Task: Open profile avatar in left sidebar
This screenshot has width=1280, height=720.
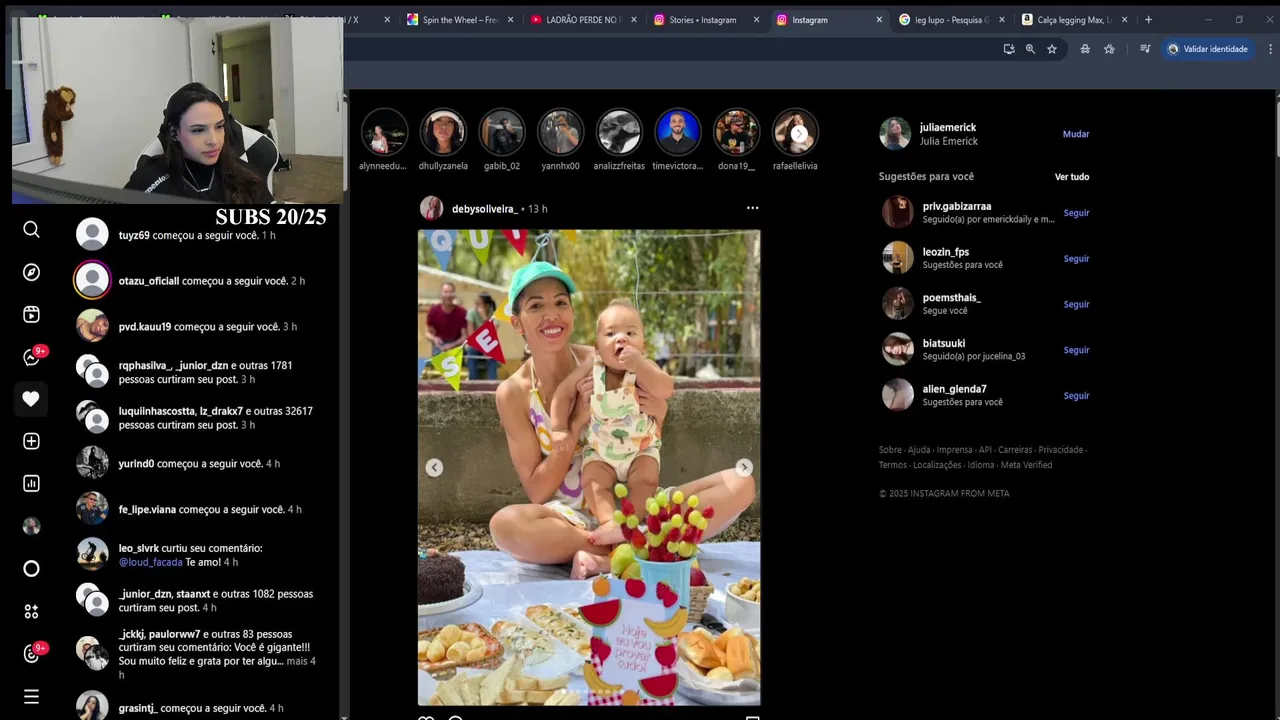Action: click(x=31, y=526)
